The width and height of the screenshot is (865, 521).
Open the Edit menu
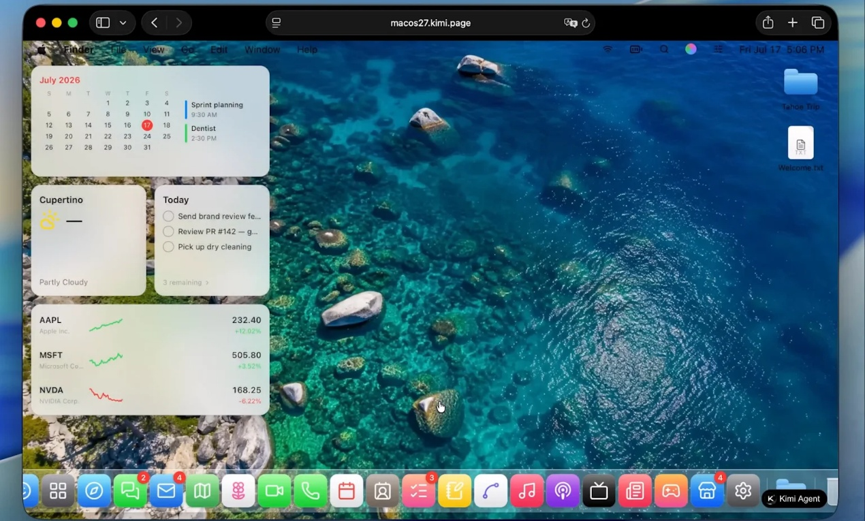coord(219,49)
